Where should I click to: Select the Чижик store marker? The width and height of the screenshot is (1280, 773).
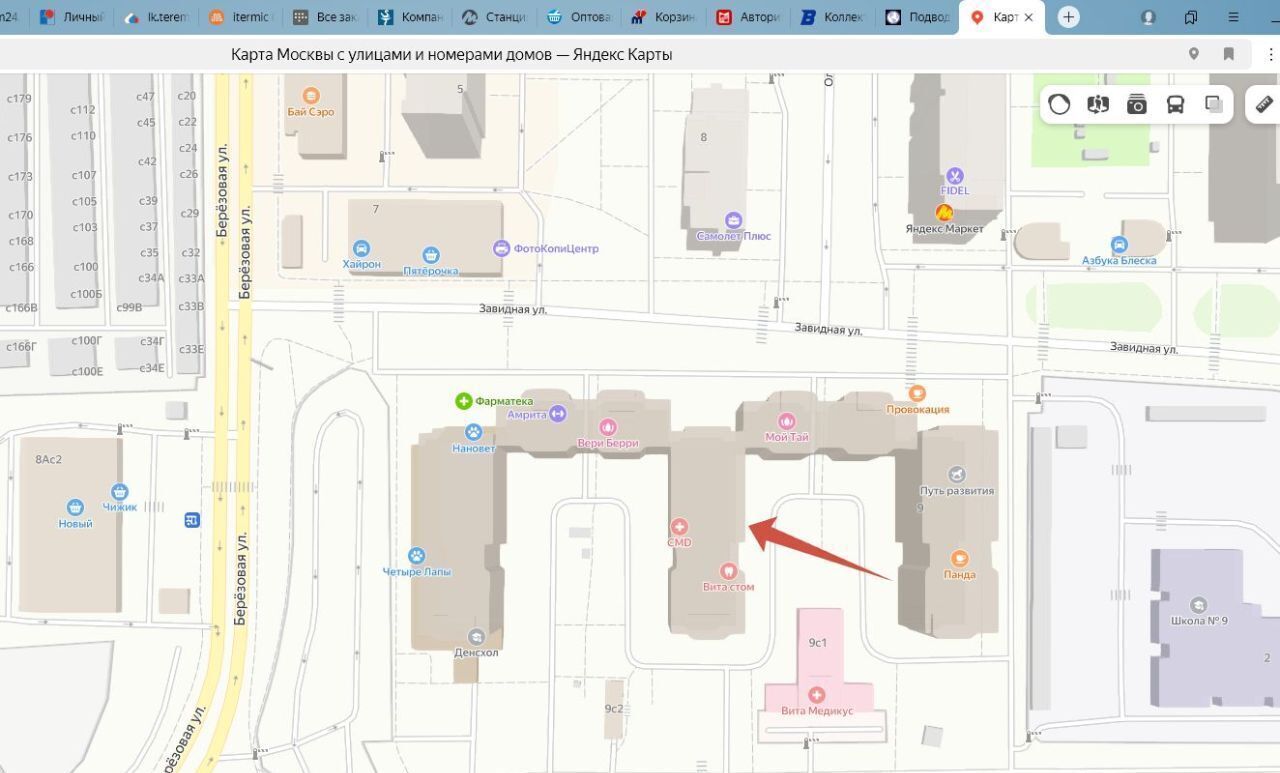120,491
